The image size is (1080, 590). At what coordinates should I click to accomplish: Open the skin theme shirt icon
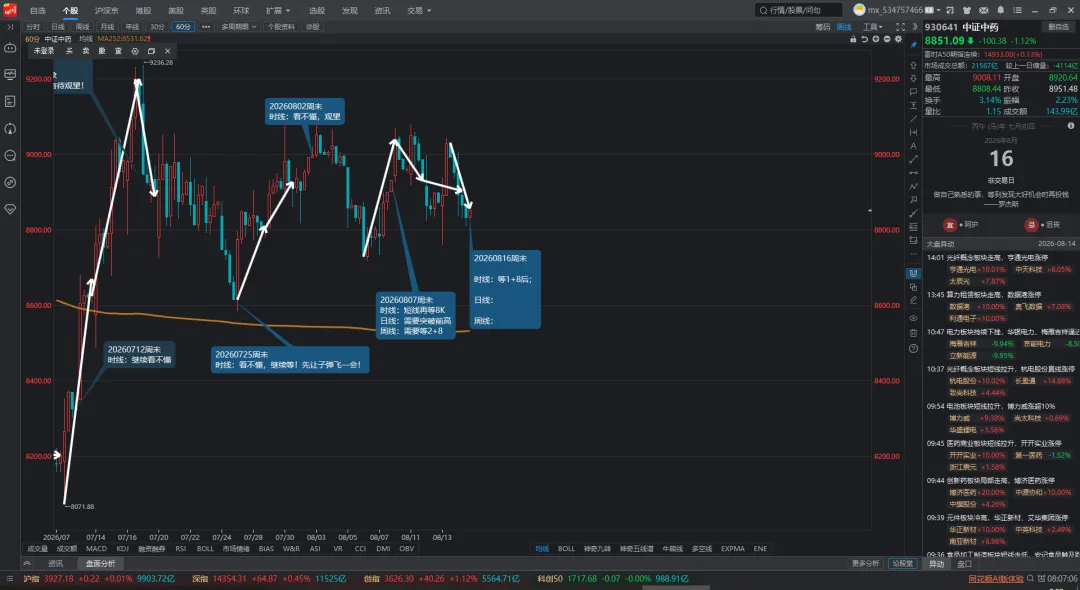click(x=966, y=10)
